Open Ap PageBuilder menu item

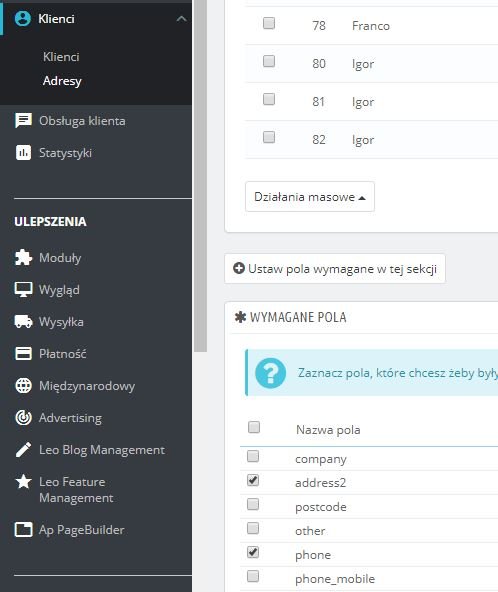click(x=82, y=530)
